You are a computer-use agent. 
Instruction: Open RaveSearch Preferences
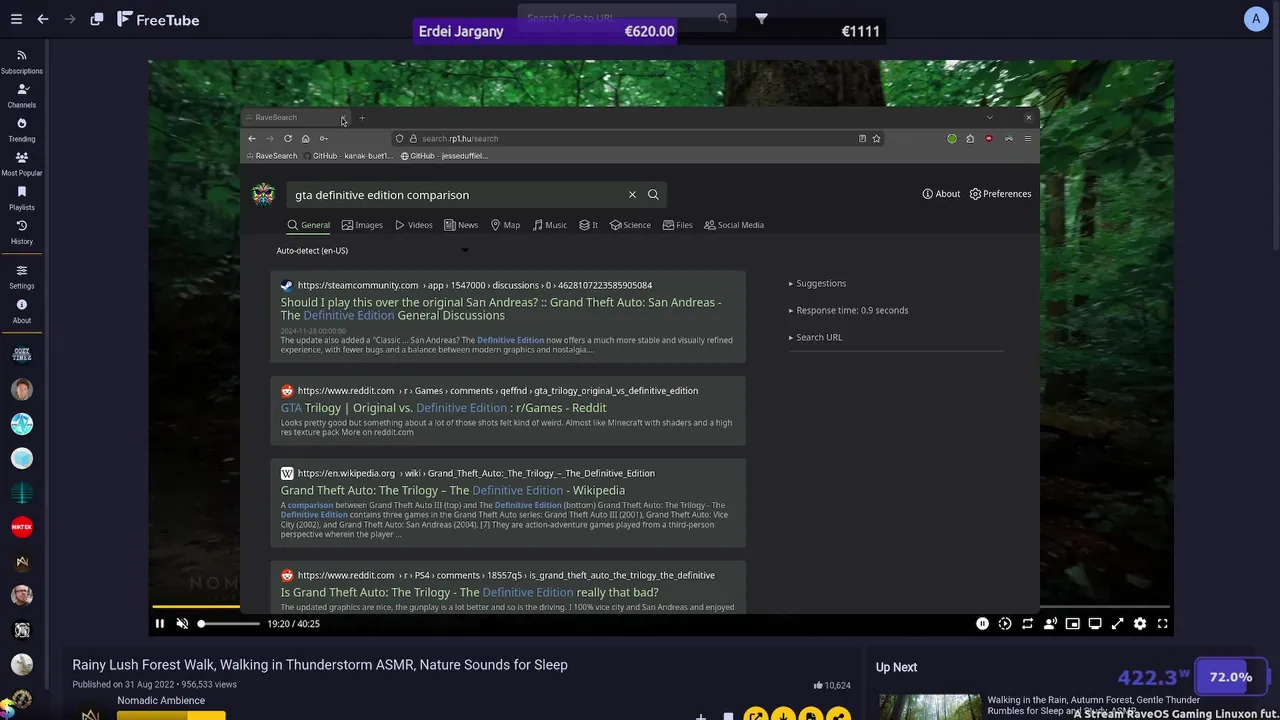click(1000, 194)
